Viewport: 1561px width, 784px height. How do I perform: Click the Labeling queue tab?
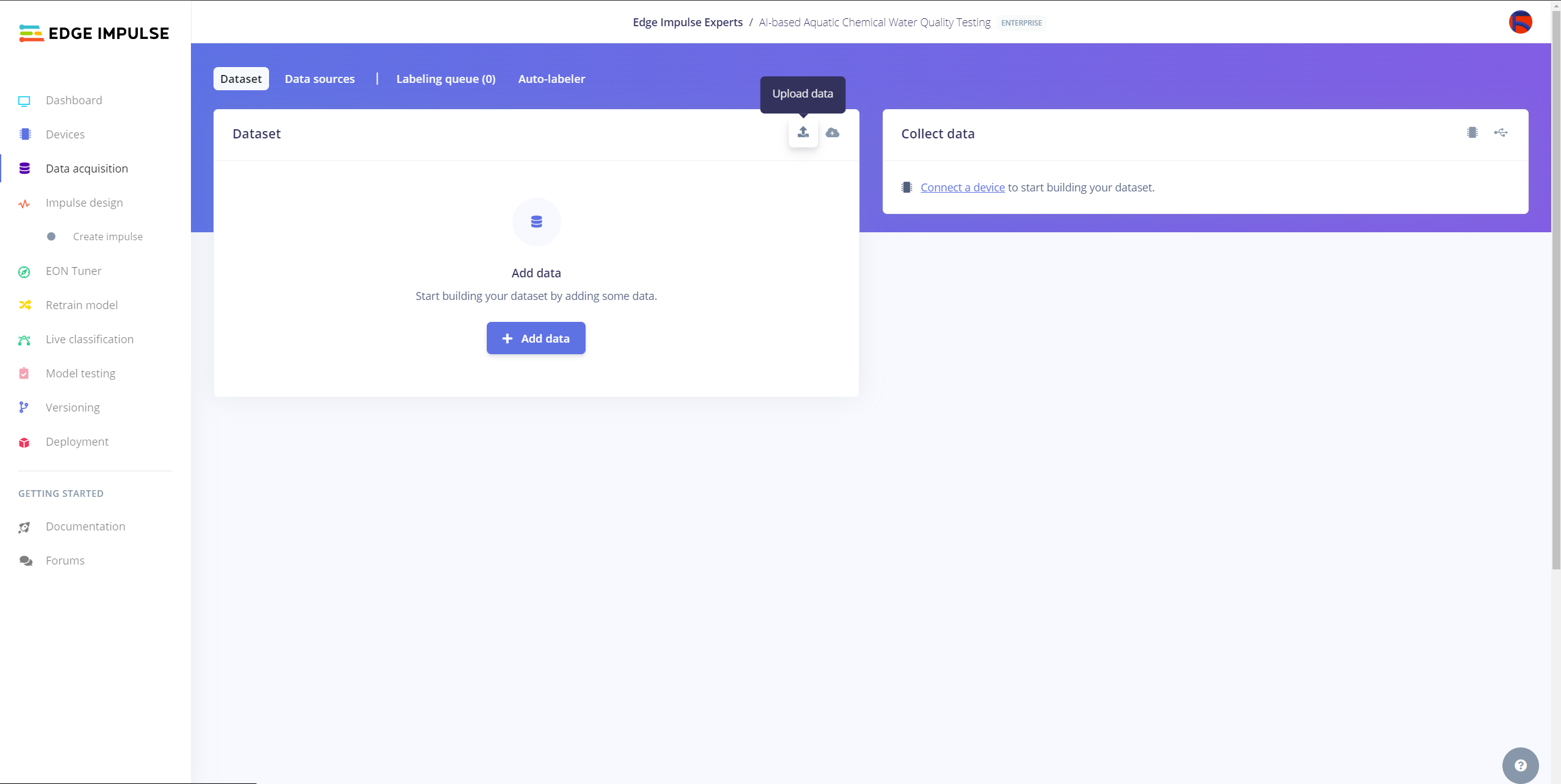pos(445,78)
